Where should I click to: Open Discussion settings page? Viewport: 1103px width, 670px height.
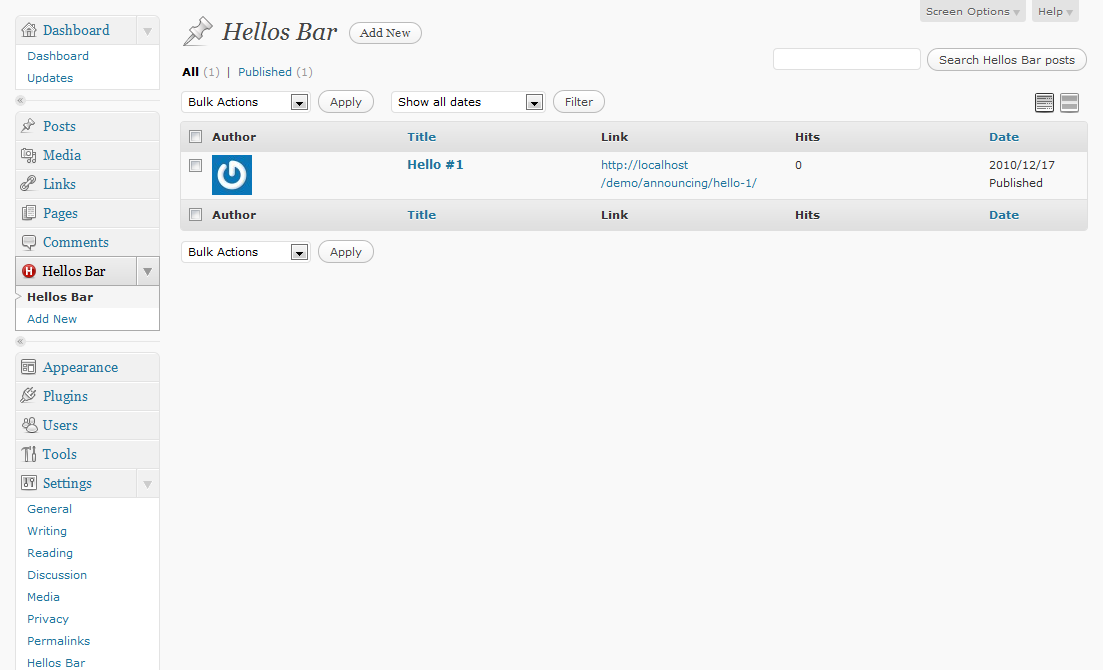pos(57,574)
